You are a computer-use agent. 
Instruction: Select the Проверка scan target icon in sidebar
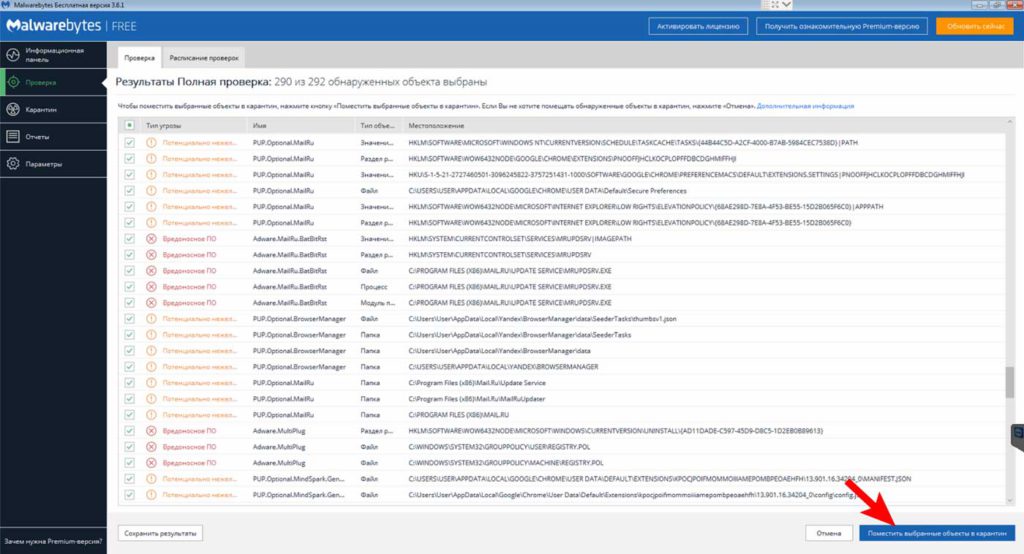(13, 82)
